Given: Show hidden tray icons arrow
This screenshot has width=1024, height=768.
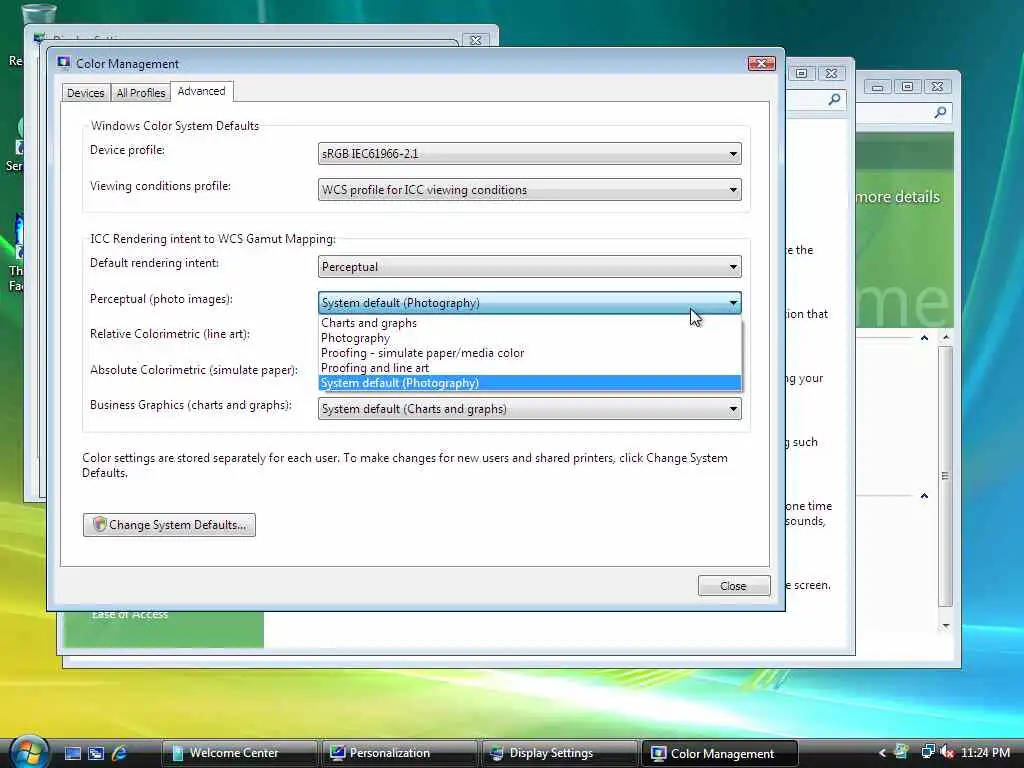Looking at the screenshot, I should tap(882, 753).
